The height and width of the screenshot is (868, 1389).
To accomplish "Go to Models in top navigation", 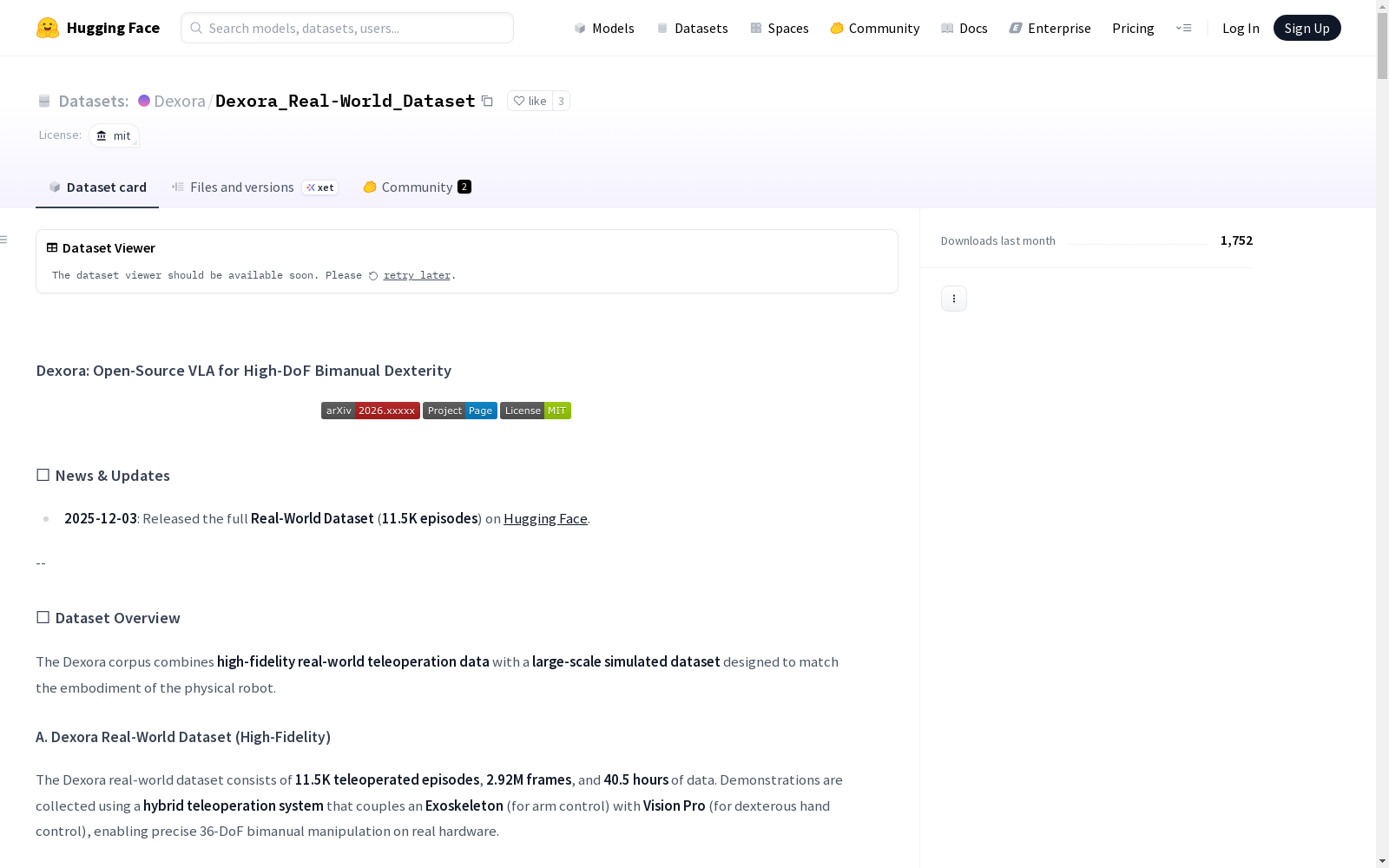I will 604,28.
